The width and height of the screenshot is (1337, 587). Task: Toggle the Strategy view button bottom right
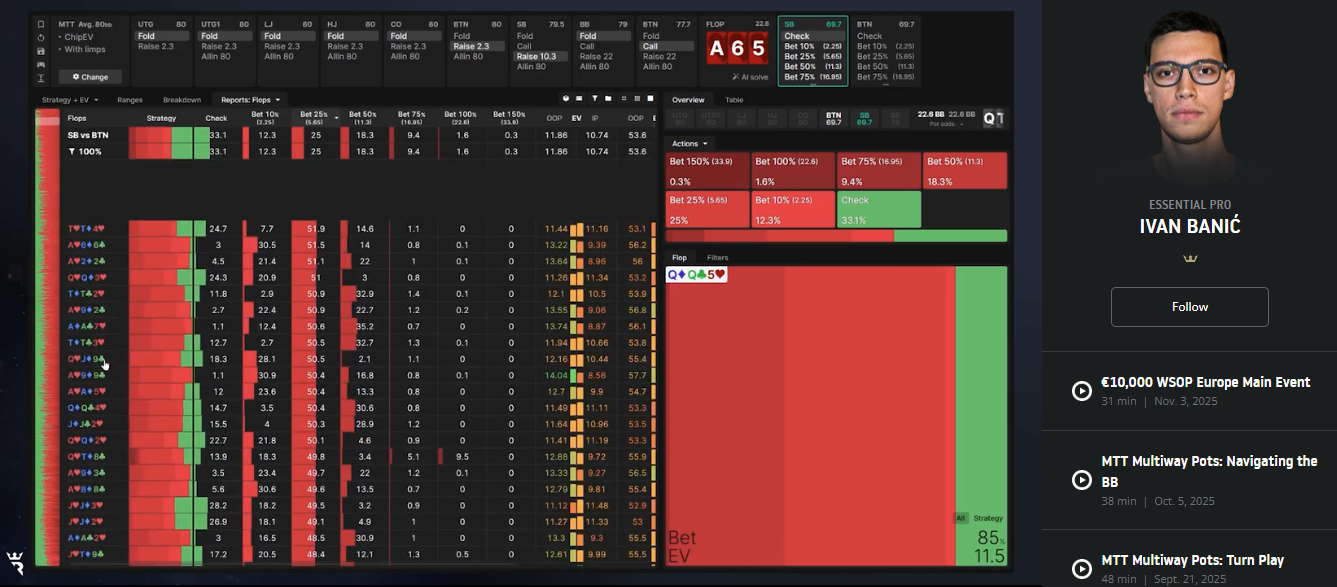(988, 518)
